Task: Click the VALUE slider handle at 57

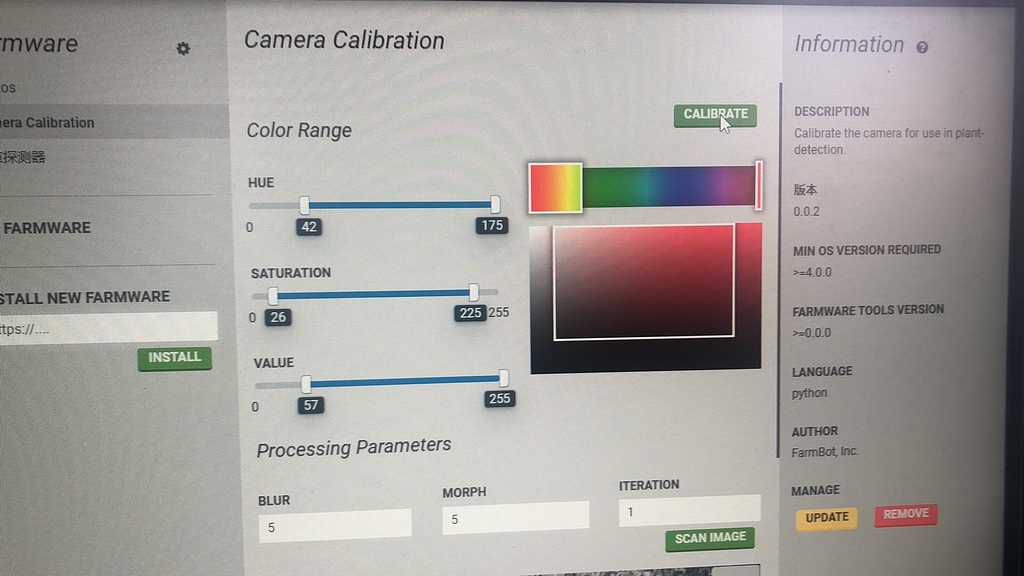Action: coord(304,382)
